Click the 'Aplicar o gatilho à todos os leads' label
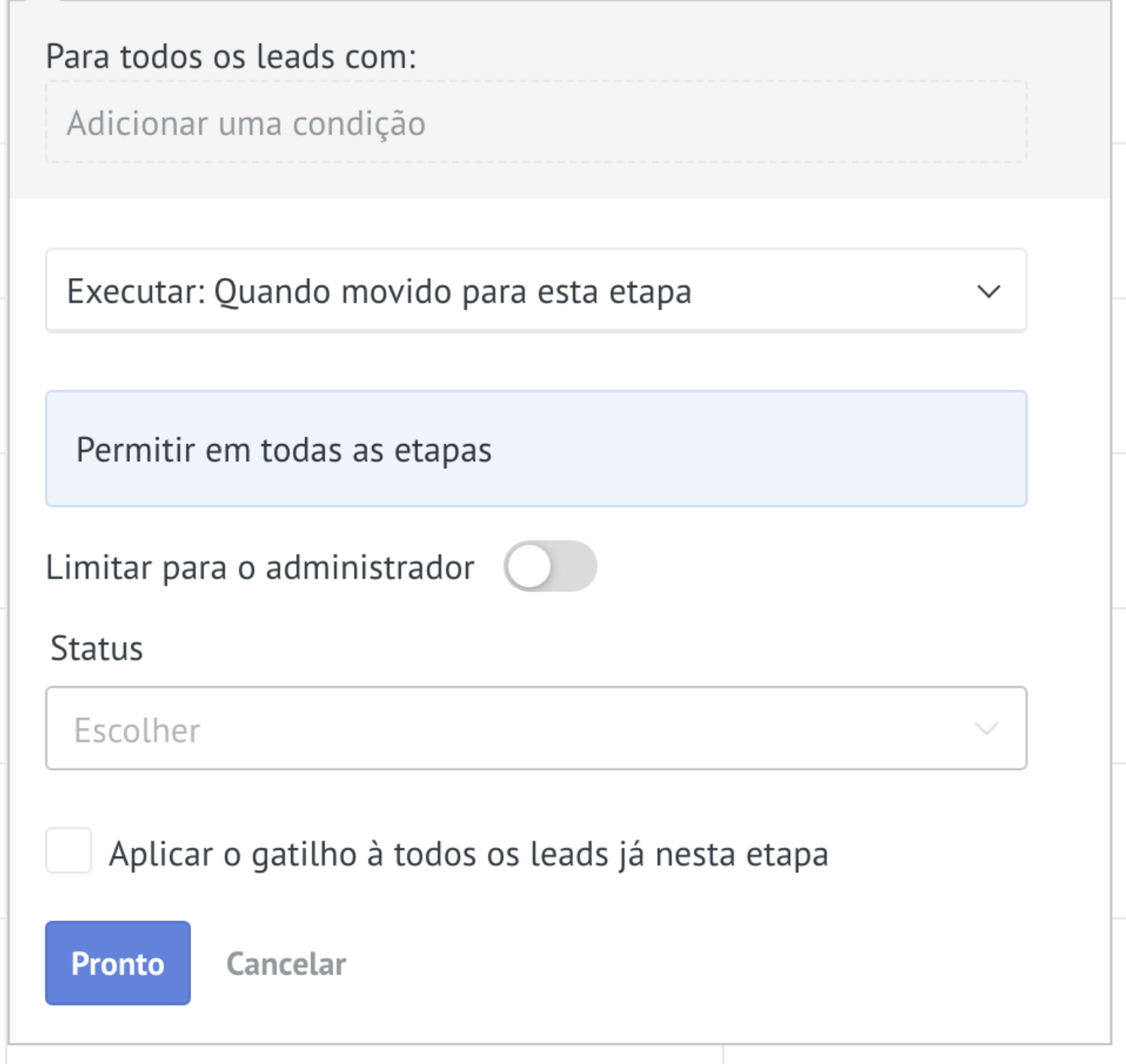1126x1064 pixels. coord(468,854)
